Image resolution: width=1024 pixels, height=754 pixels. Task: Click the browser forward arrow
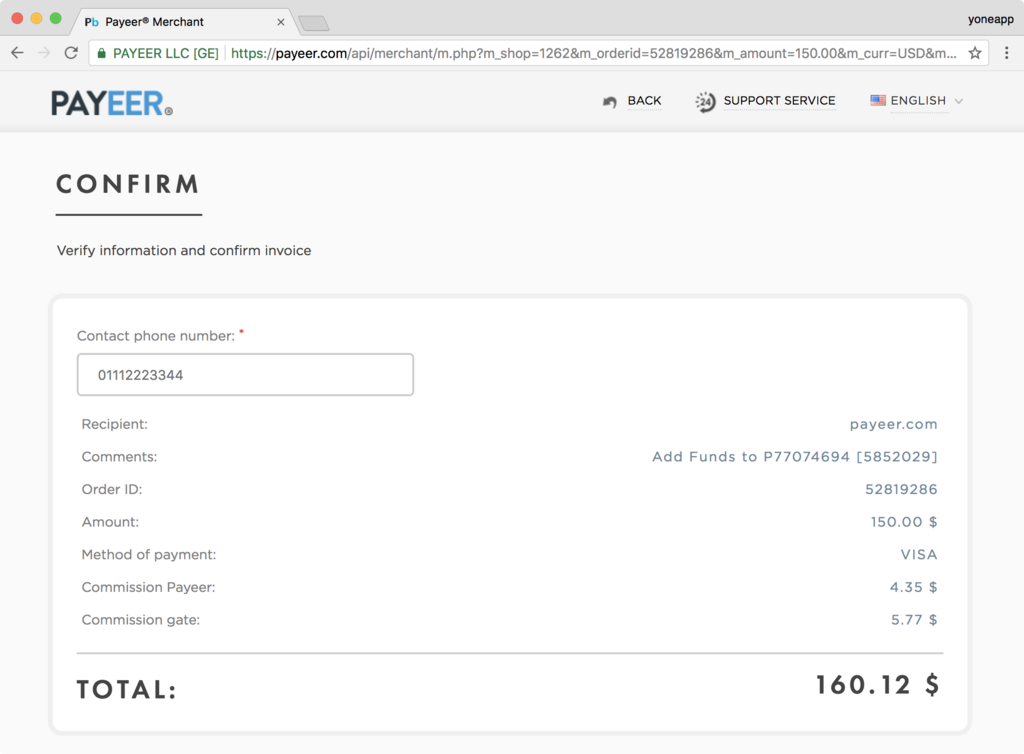(x=44, y=53)
